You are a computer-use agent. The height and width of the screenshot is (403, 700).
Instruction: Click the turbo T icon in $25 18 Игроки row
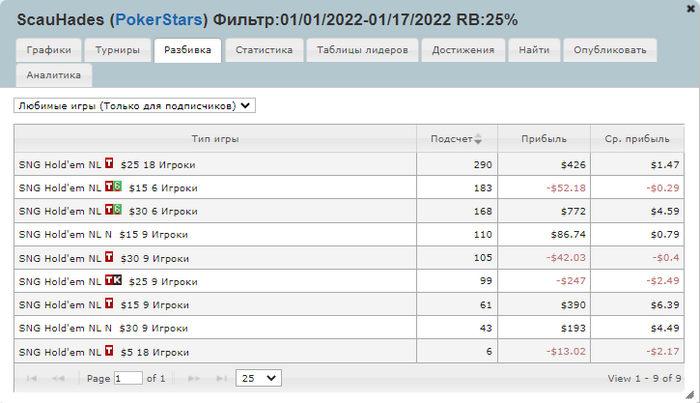109,163
